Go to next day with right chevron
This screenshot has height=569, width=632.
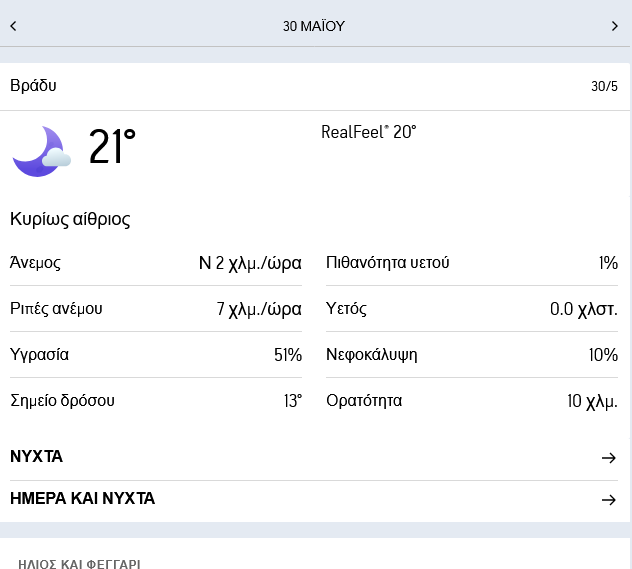point(614,26)
